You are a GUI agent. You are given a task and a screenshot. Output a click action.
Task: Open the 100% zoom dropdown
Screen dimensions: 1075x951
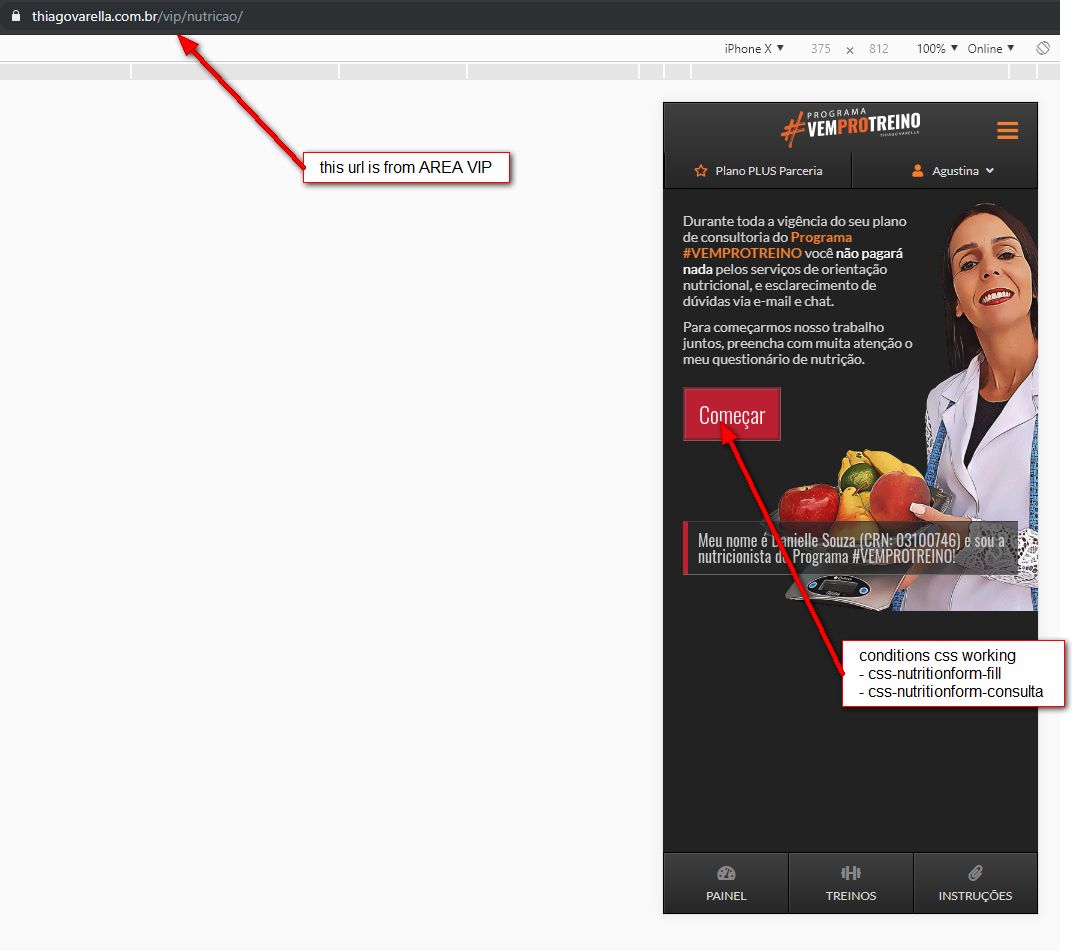tap(937, 49)
